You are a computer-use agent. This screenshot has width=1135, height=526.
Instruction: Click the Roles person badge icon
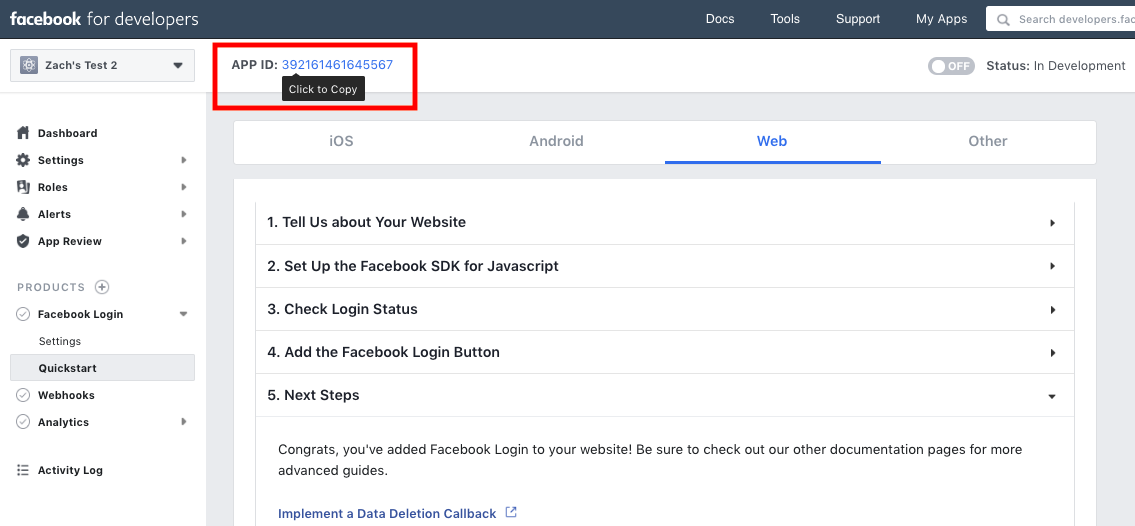tap(23, 187)
